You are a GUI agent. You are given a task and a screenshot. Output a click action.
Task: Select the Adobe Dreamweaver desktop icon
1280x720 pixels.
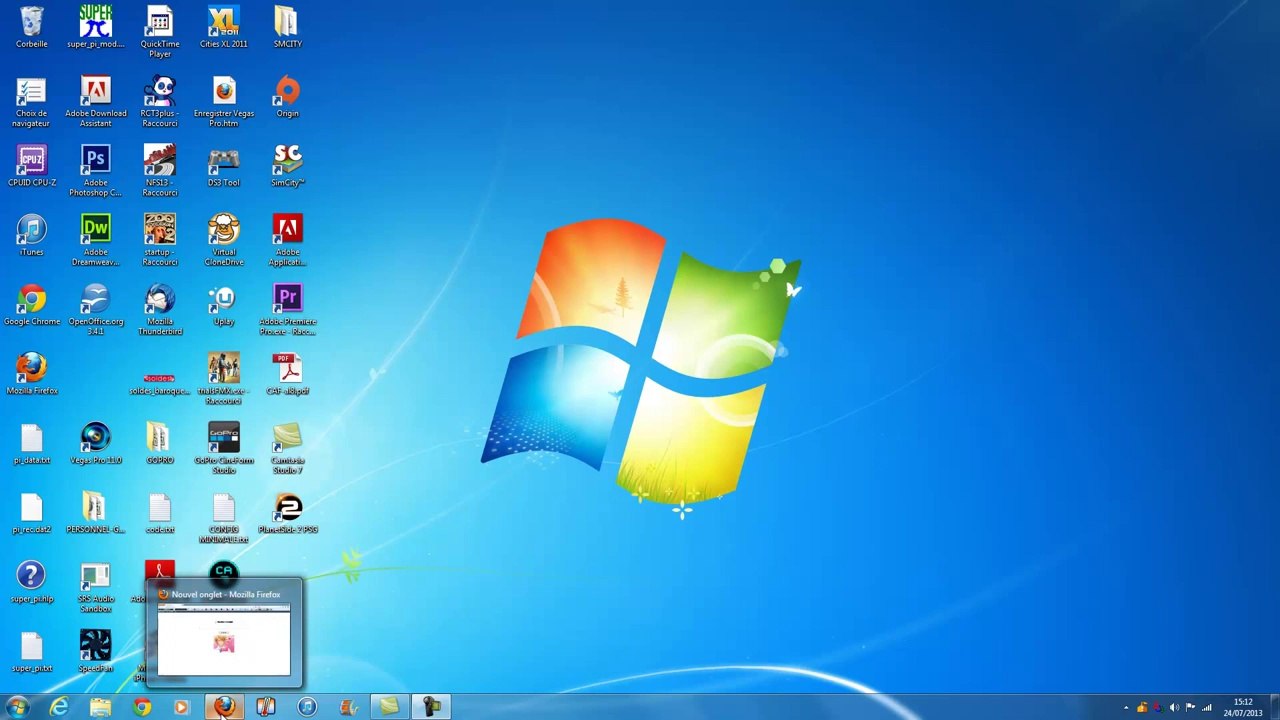(x=95, y=241)
